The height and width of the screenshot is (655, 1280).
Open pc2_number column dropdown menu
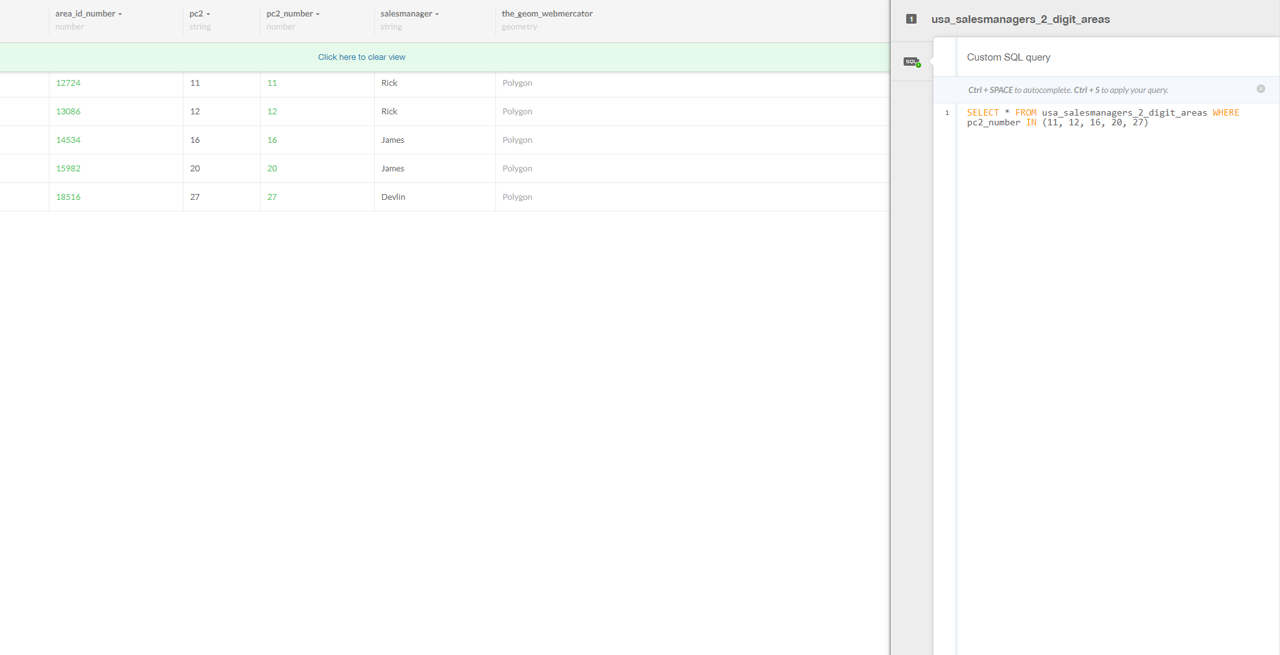pos(318,14)
